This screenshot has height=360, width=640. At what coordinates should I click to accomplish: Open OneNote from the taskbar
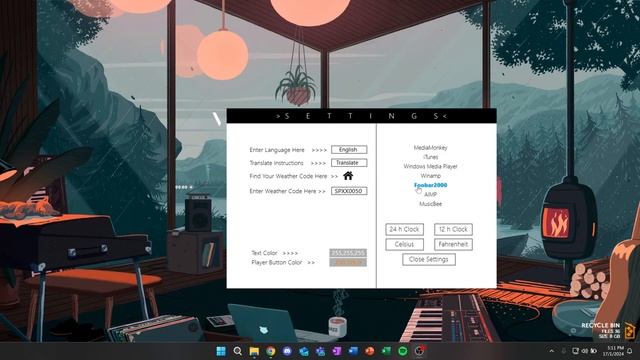(337, 351)
